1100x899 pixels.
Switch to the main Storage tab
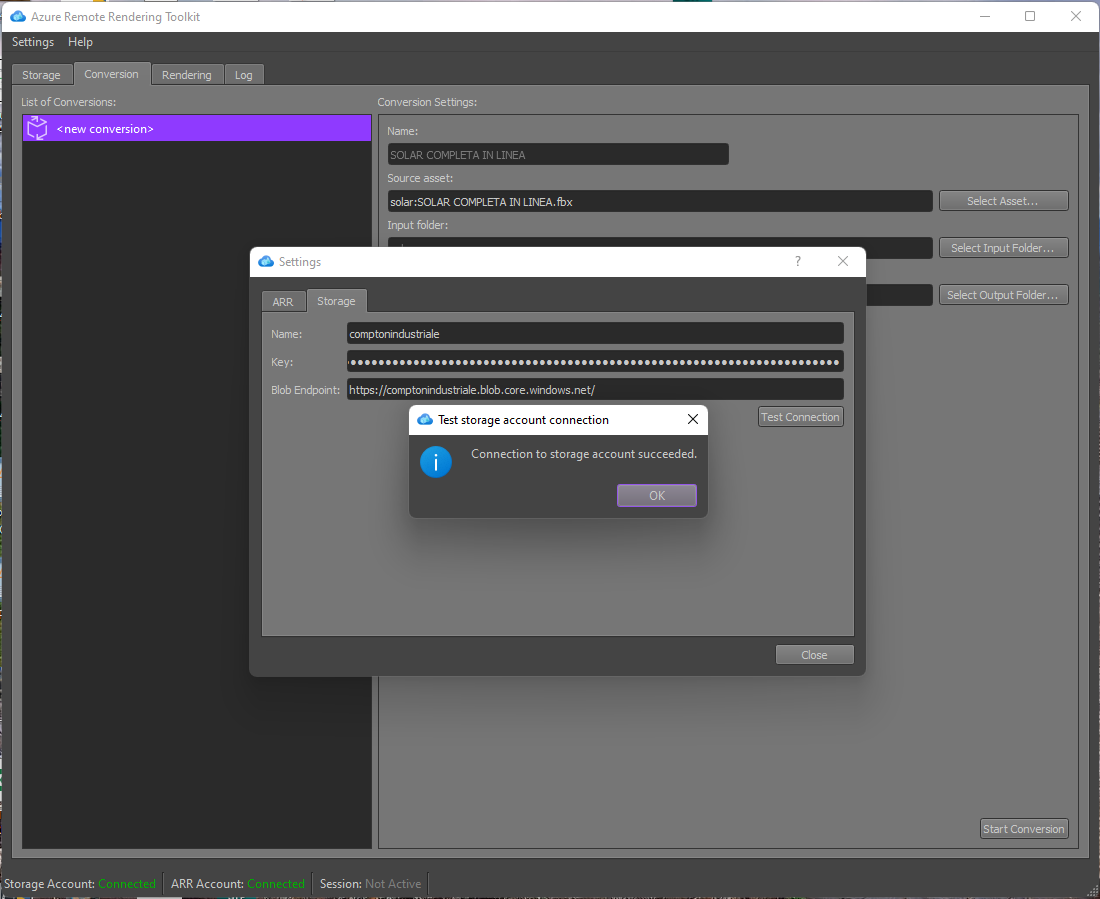point(41,74)
